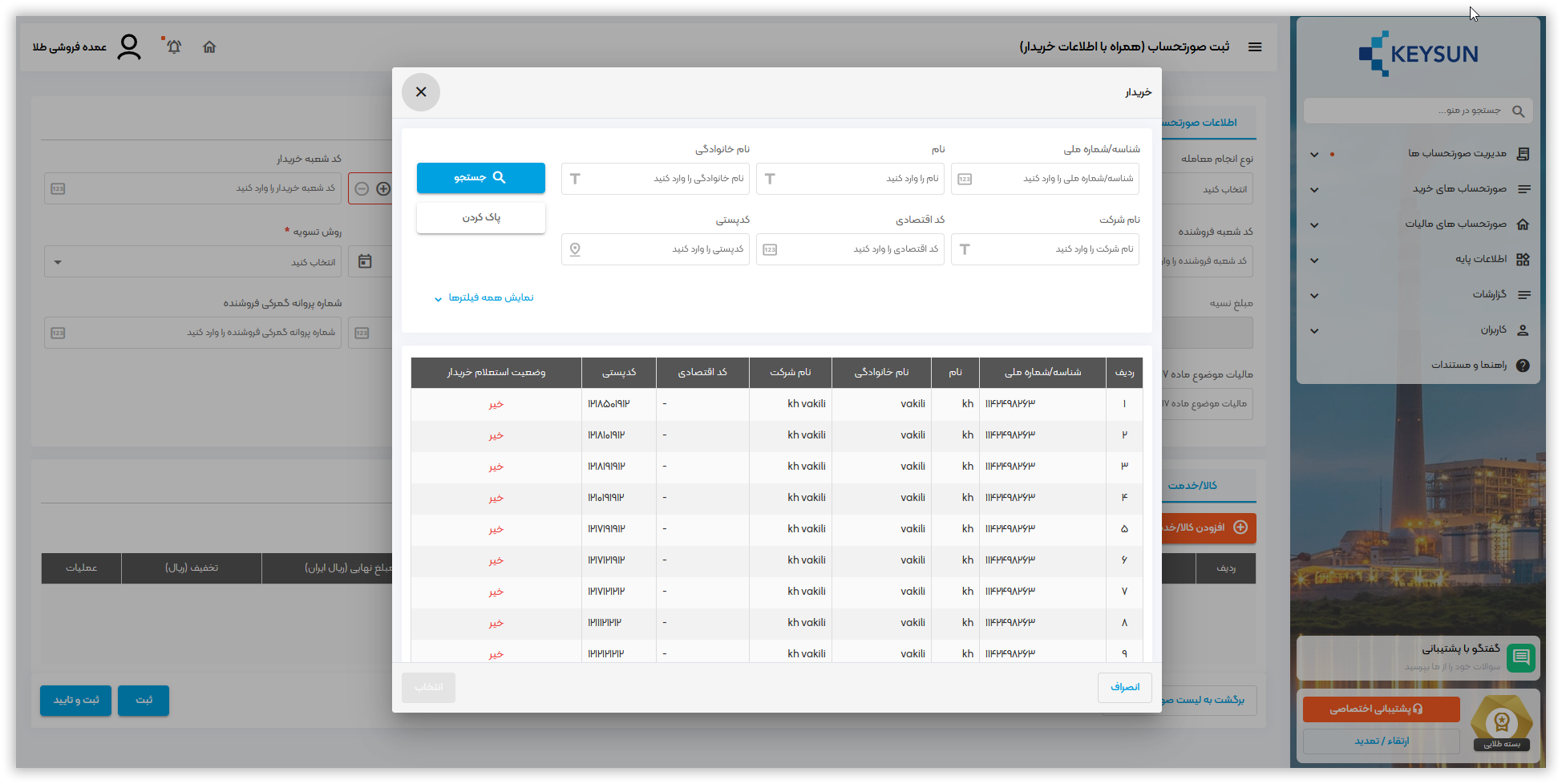Click افزودن کالا/خدمت button
The height and width of the screenshot is (784, 1562).
pyautogui.click(x=1208, y=528)
